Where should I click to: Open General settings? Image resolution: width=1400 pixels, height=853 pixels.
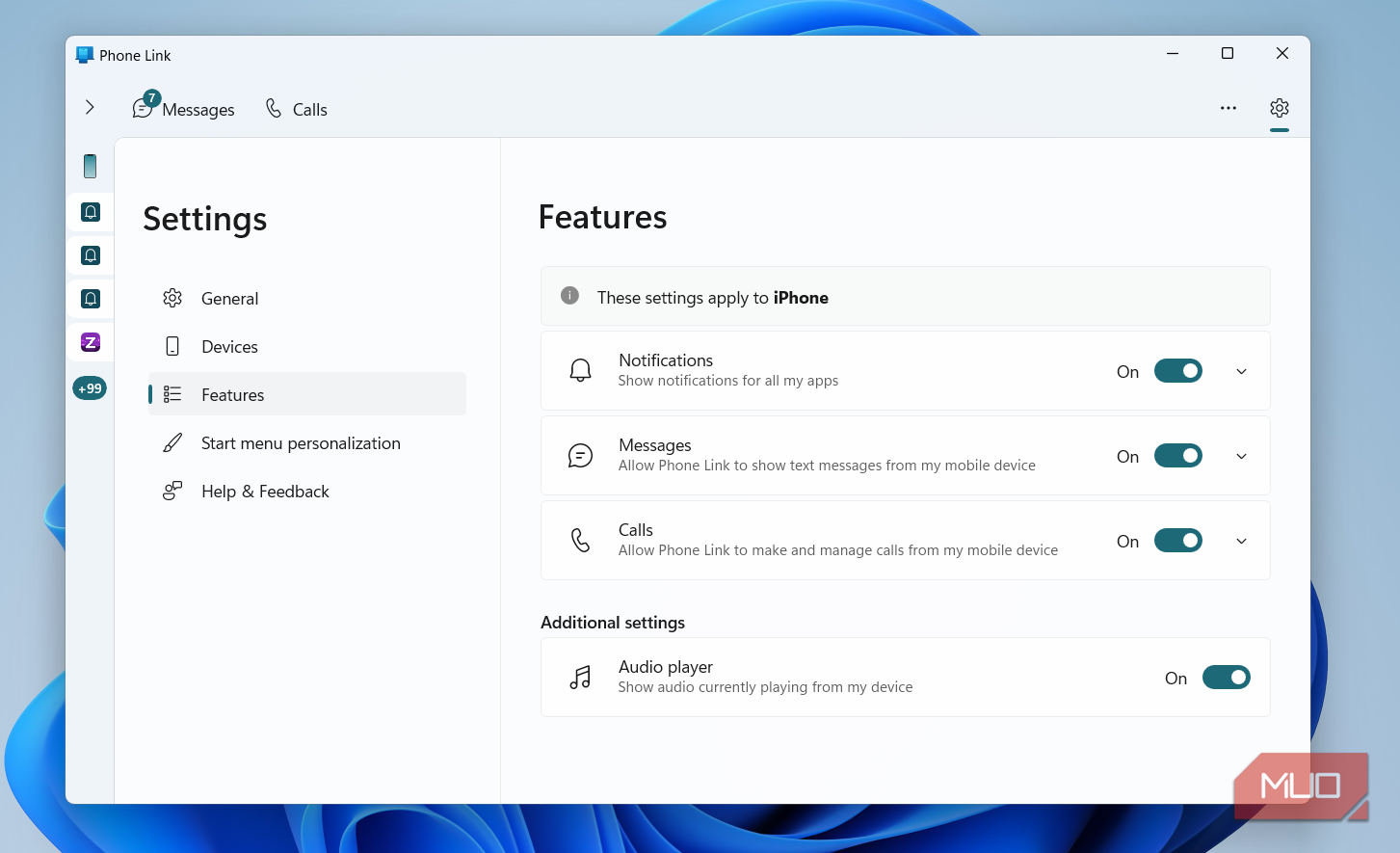[307, 299]
